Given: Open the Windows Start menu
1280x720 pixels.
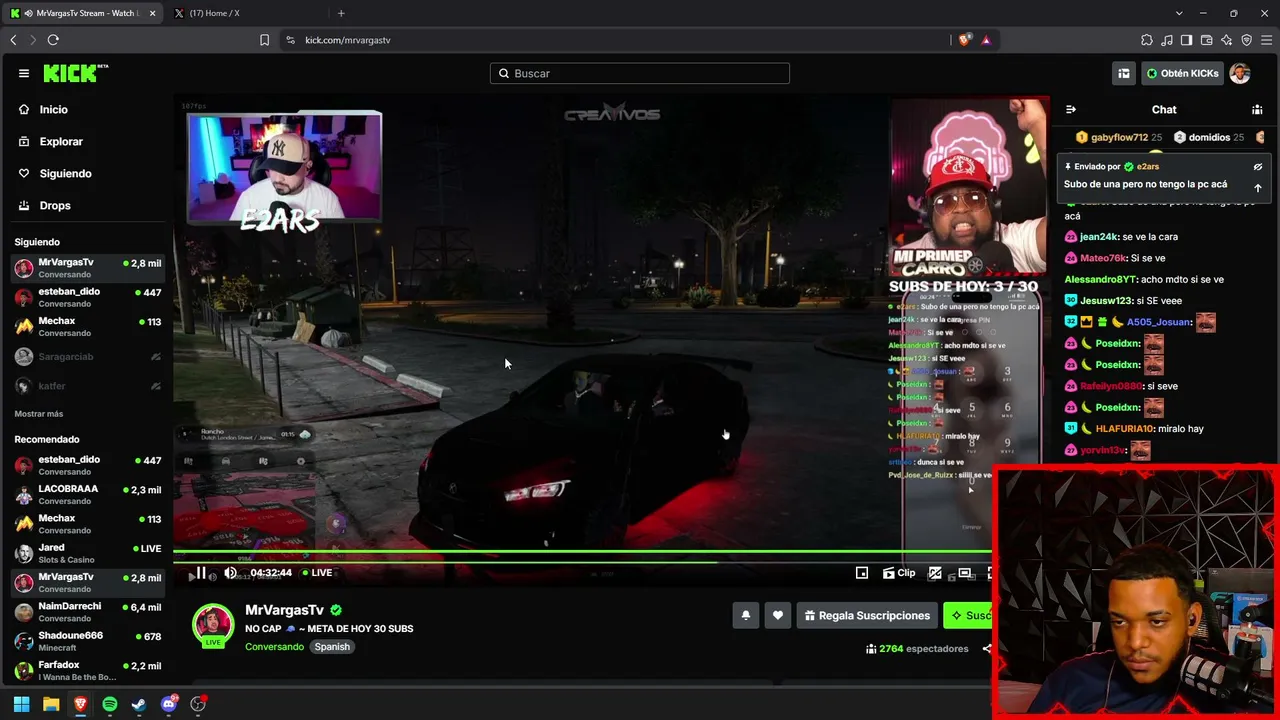Looking at the screenshot, I should (x=21, y=704).
